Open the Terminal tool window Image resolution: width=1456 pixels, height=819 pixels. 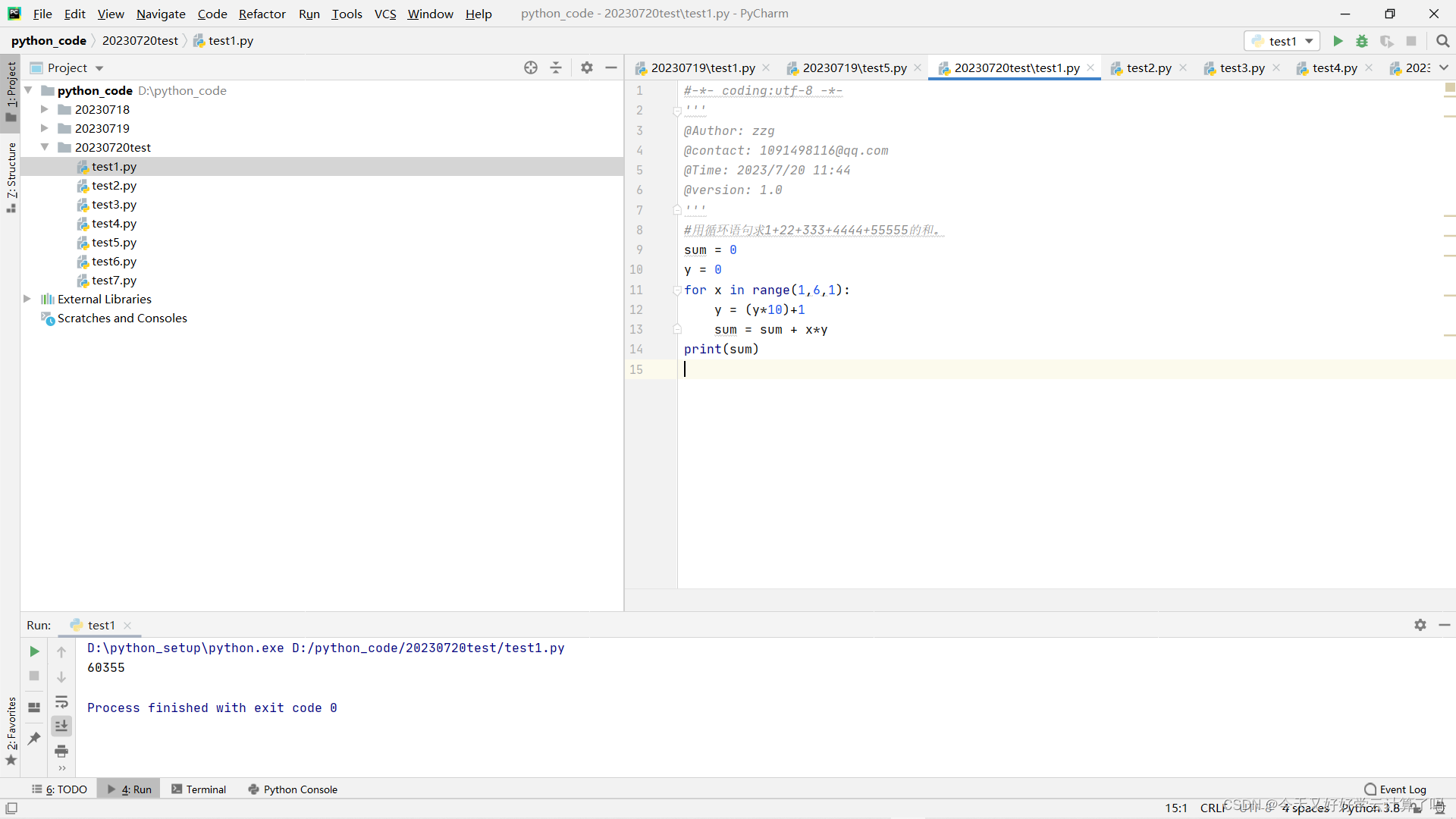click(x=199, y=789)
